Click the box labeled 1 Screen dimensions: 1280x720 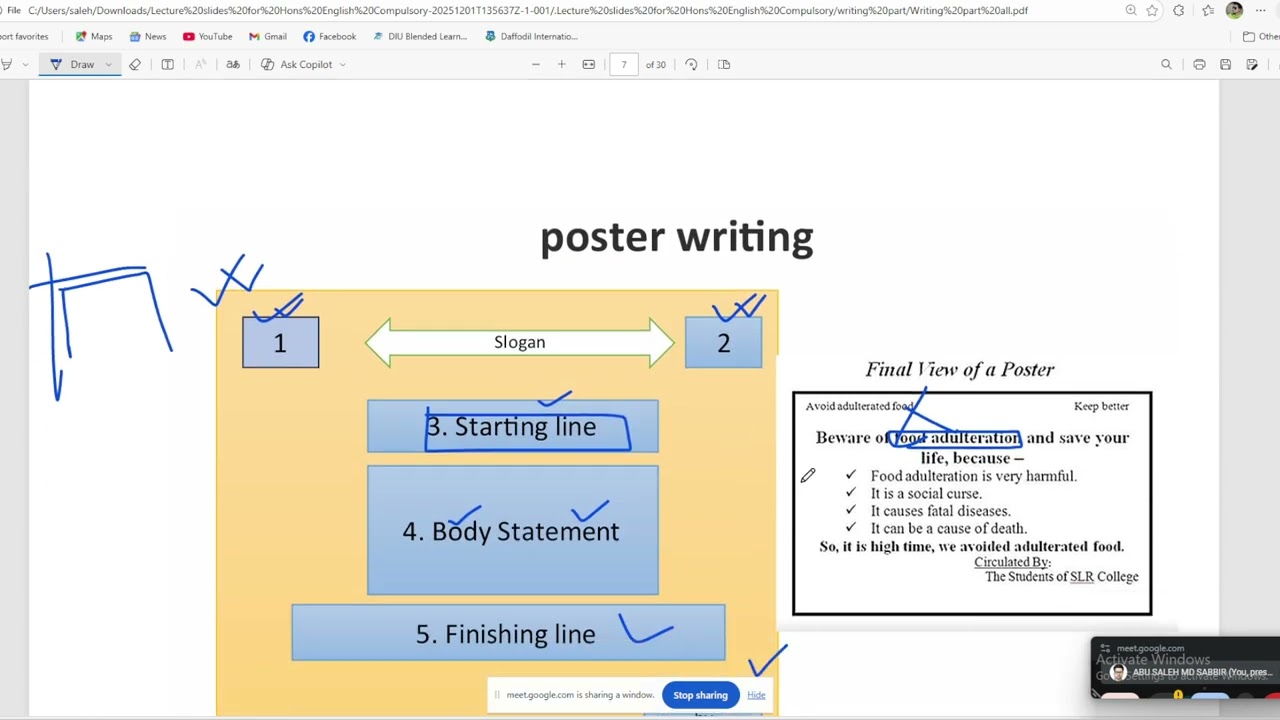click(x=280, y=342)
